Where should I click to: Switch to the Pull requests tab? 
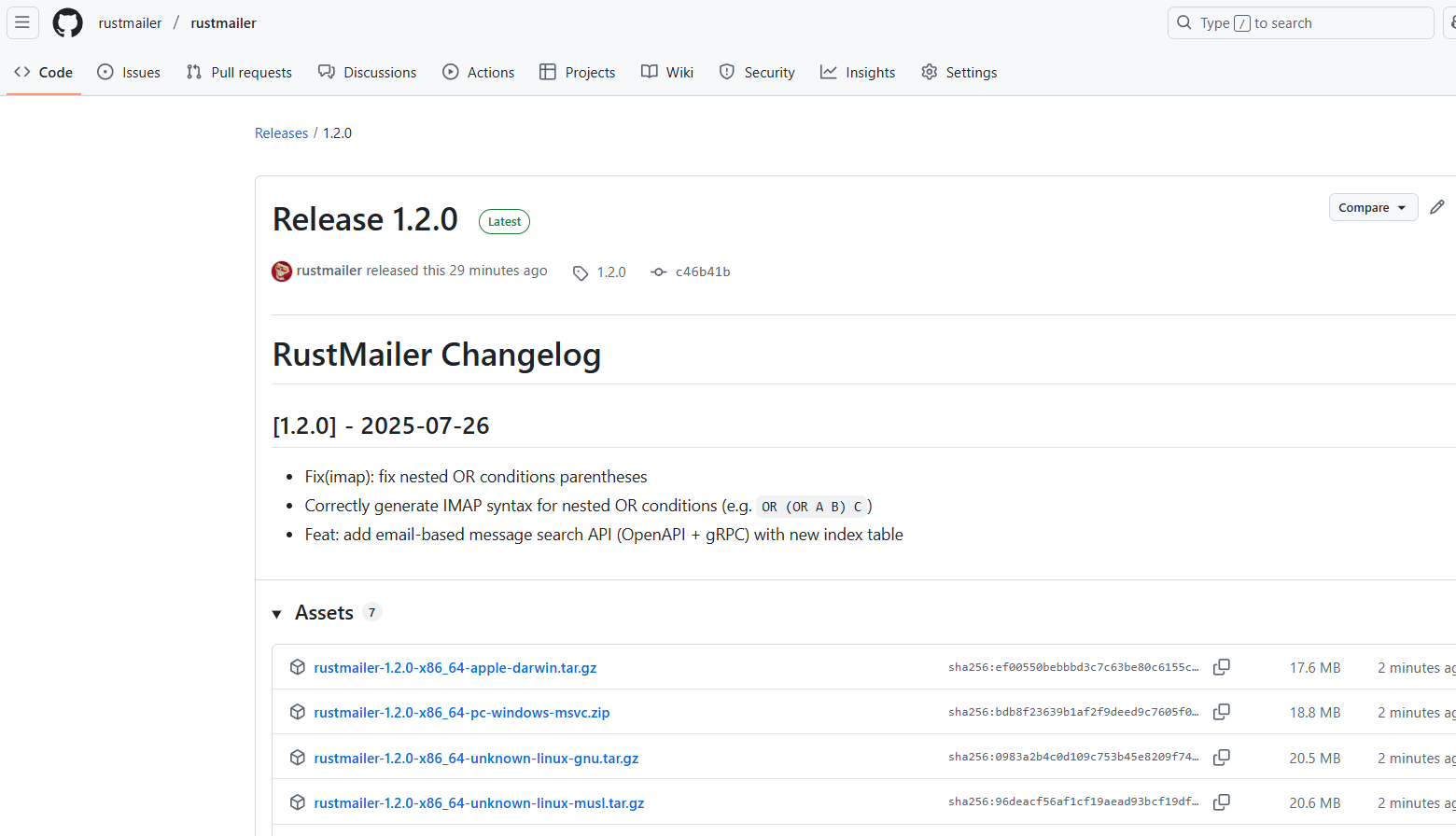[239, 72]
